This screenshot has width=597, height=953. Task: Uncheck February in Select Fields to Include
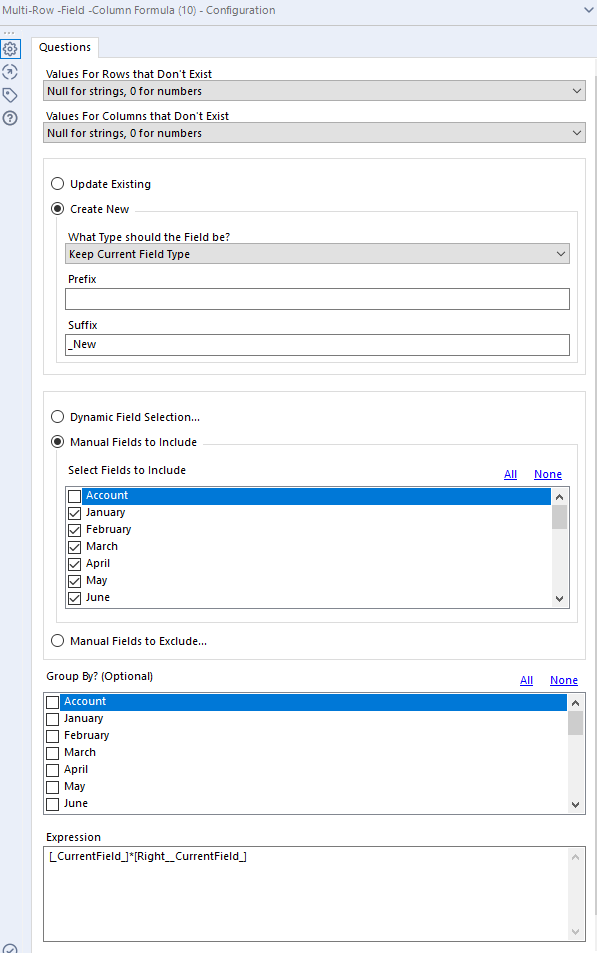(75, 530)
